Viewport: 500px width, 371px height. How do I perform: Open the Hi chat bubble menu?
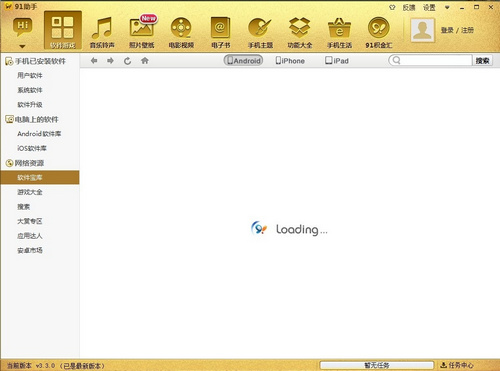23,27
